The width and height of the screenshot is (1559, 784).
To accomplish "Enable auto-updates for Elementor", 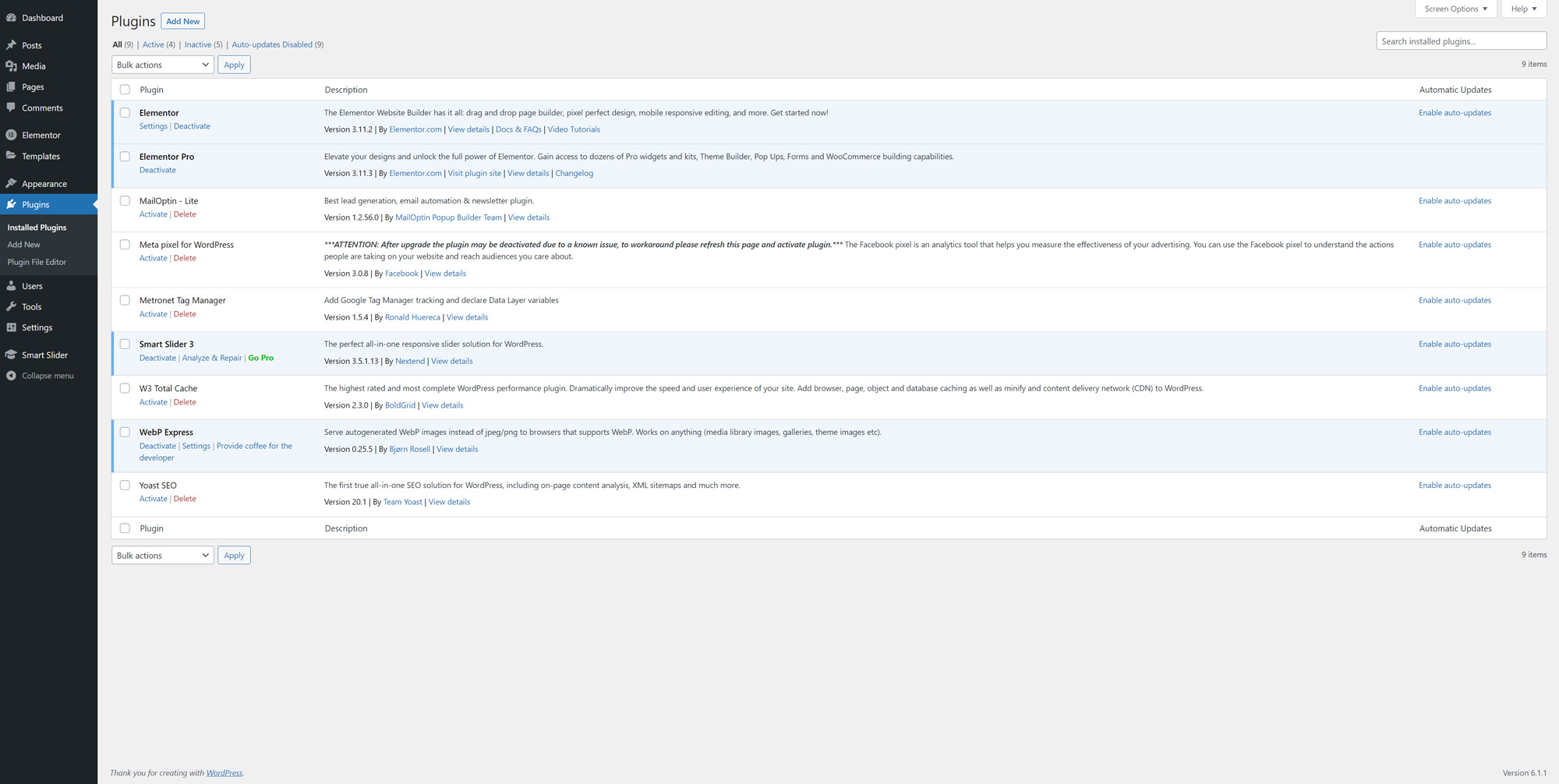I will [1455, 113].
